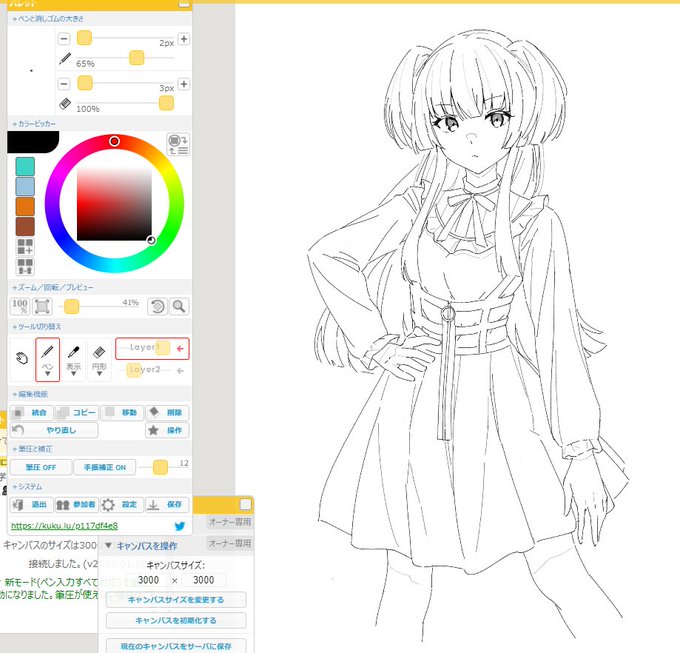
Task: Fit canvas to screen icon
Action: coord(42,306)
